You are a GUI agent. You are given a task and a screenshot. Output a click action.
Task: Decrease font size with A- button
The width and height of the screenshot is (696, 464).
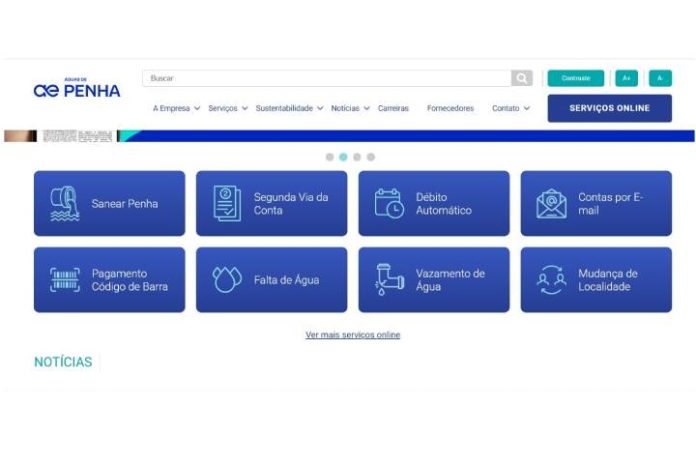[x=660, y=78]
